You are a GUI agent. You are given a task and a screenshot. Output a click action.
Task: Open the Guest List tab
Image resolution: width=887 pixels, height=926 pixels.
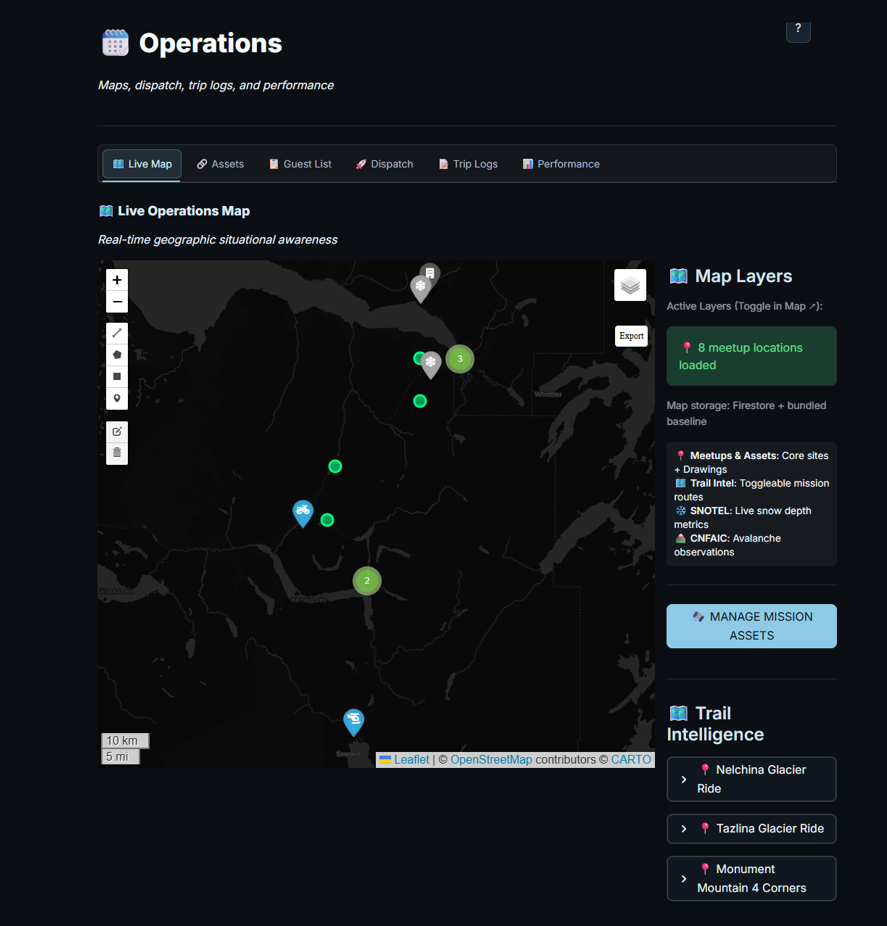tap(300, 164)
